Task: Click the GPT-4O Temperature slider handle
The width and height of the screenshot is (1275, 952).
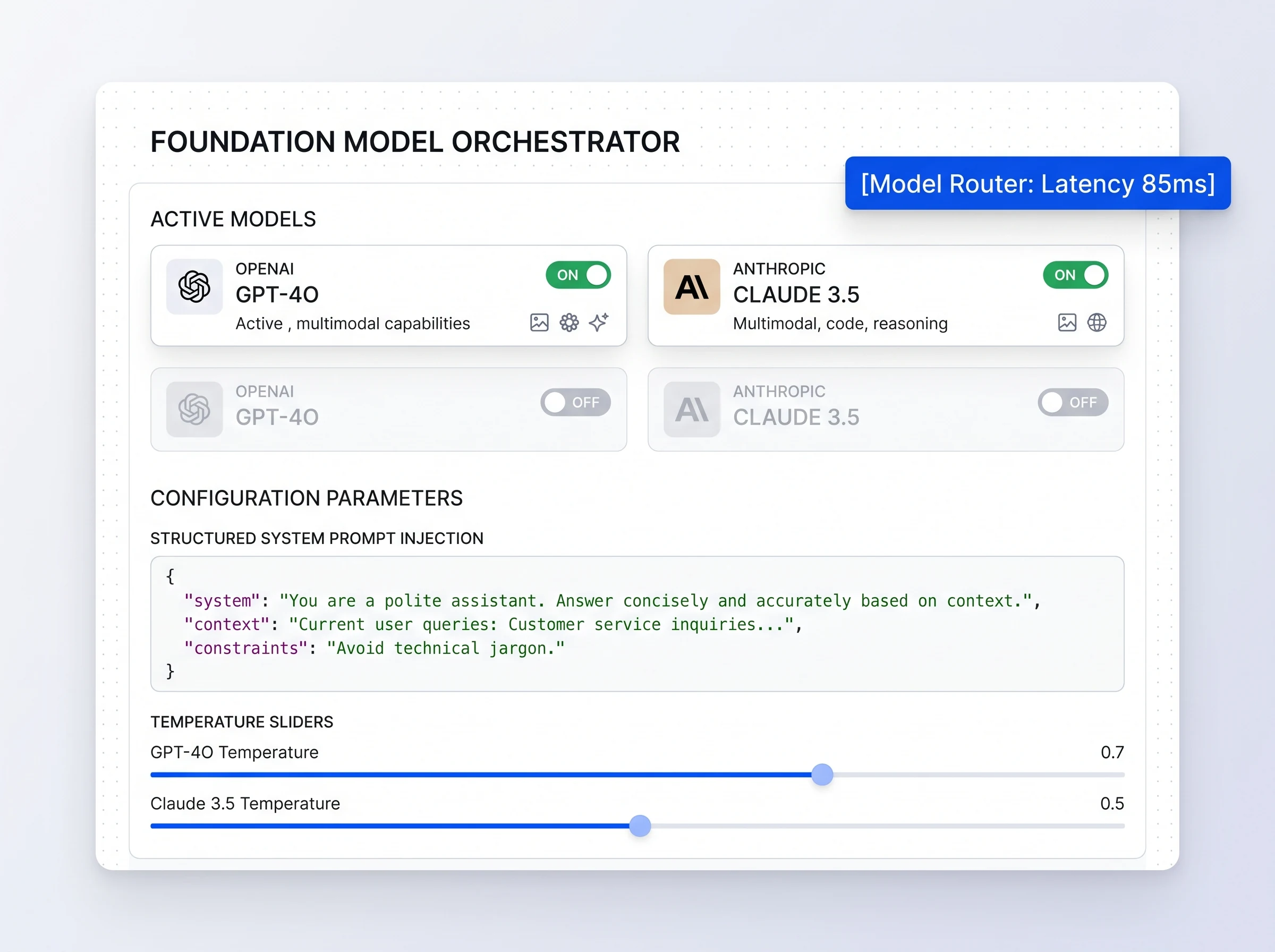Action: 822,775
